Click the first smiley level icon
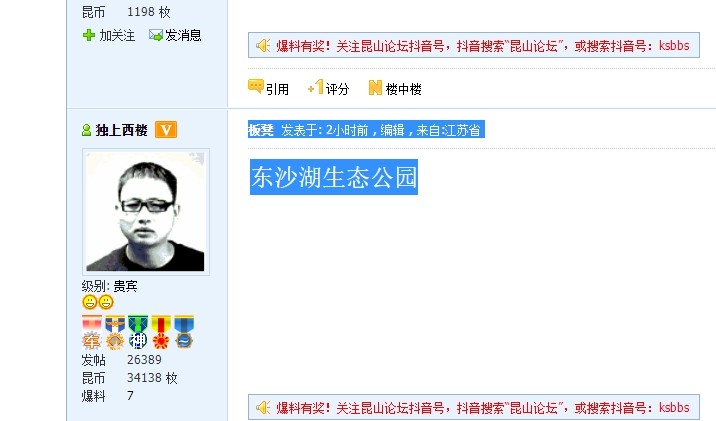 click(90, 302)
